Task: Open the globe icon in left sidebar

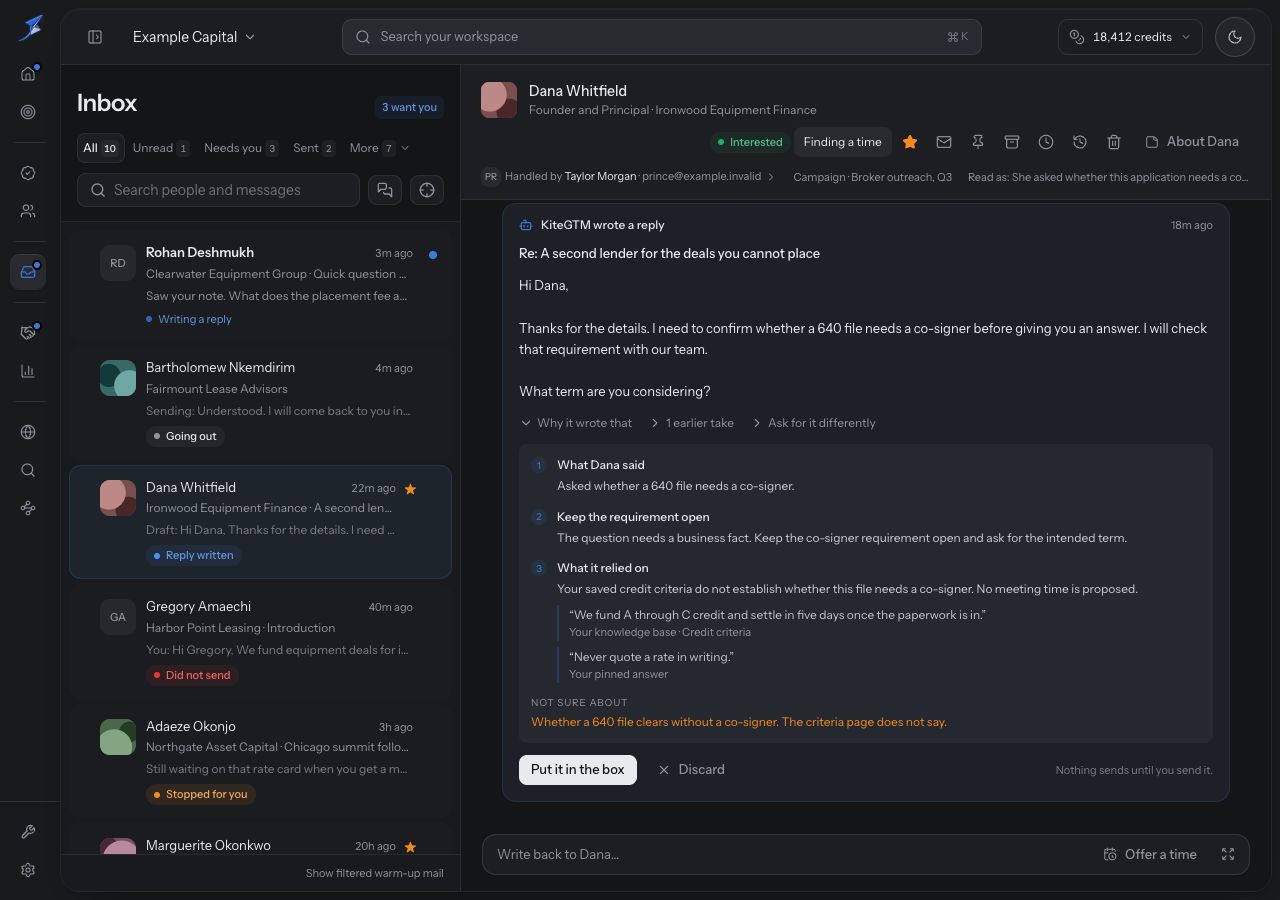Action: tap(28, 432)
